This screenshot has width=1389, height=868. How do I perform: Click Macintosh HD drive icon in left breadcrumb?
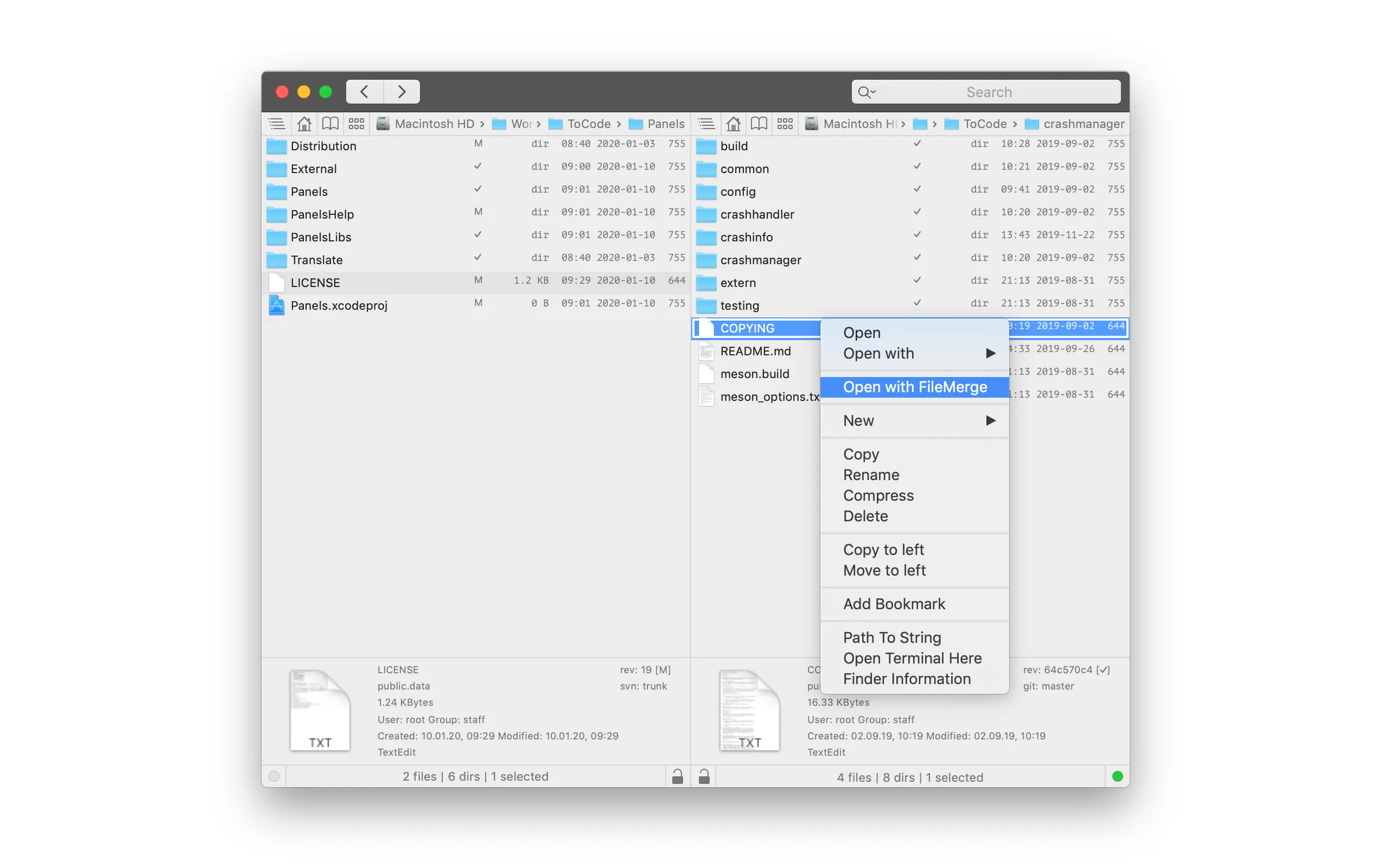(x=383, y=123)
